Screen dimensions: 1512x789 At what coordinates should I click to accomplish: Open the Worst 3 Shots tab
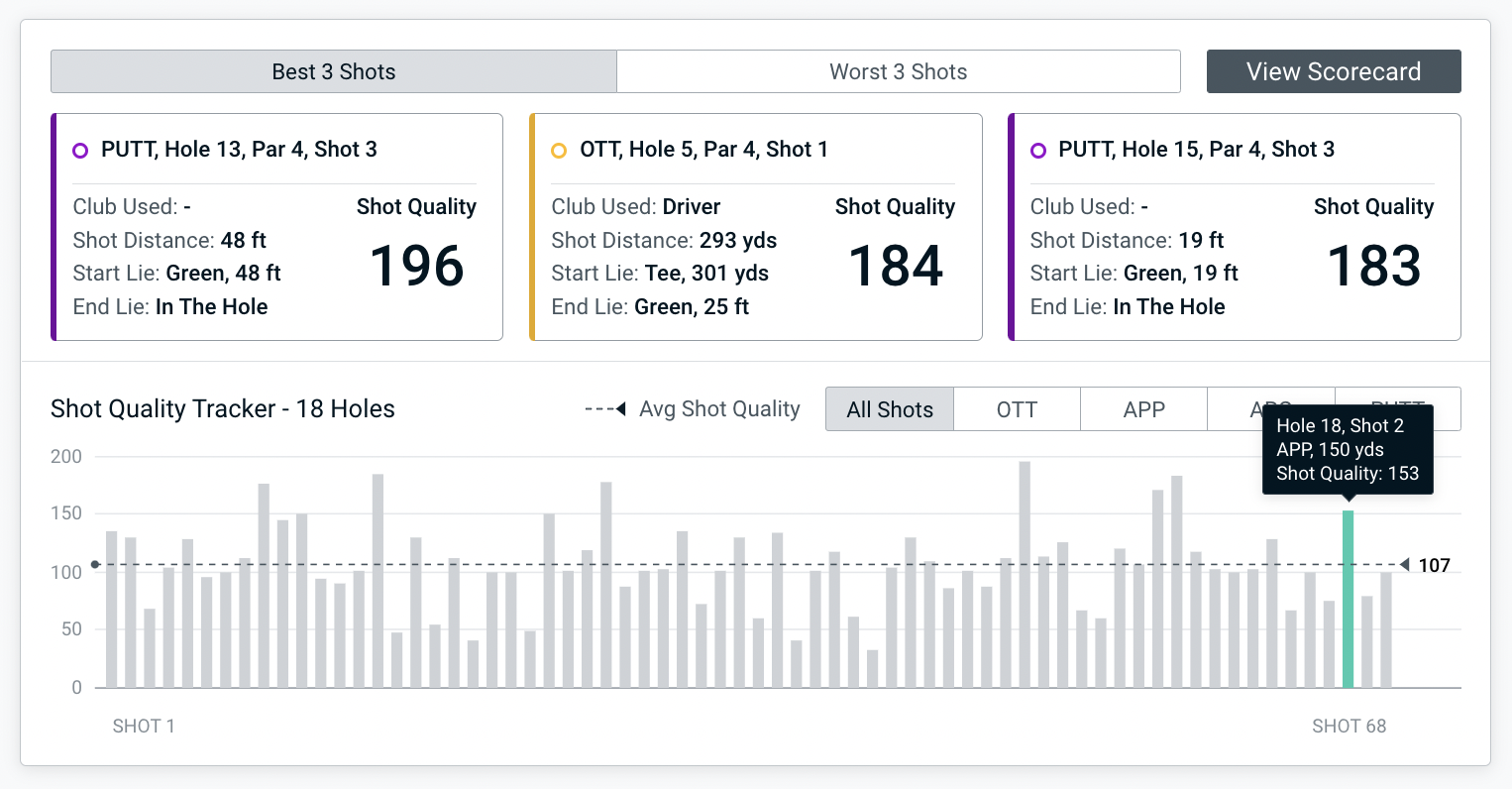point(898,71)
